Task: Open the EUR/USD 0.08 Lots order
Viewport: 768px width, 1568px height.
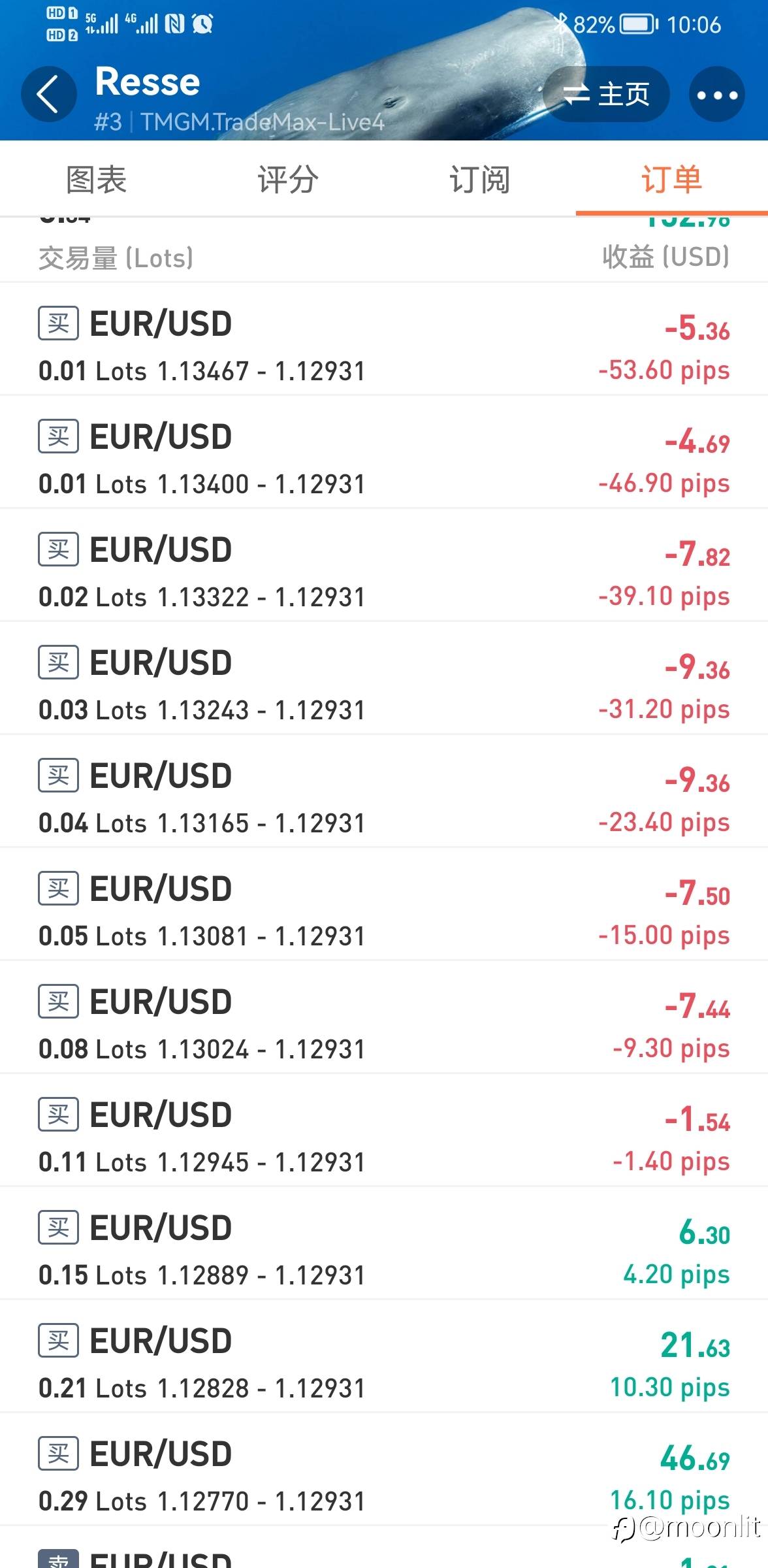Action: point(384,1017)
